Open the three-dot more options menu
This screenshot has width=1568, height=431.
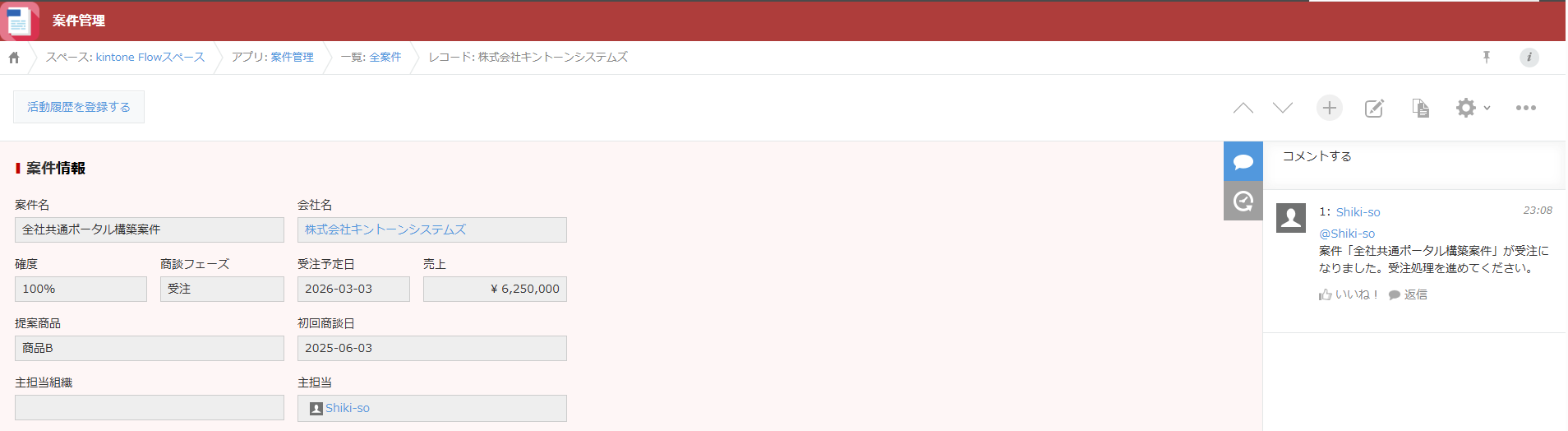pyautogui.click(x=1526, y=108)
